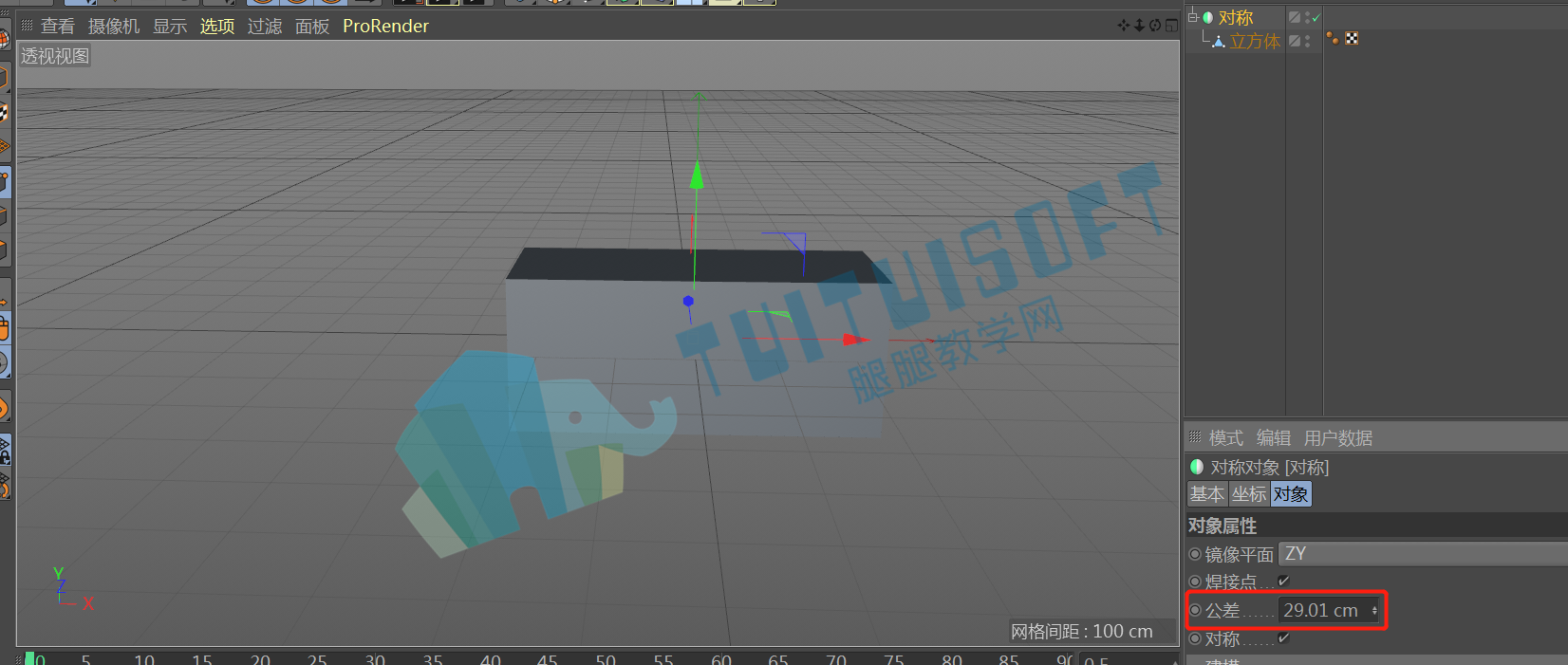
Task: Switch to the 对象 tab
Action: [1291, 494]
